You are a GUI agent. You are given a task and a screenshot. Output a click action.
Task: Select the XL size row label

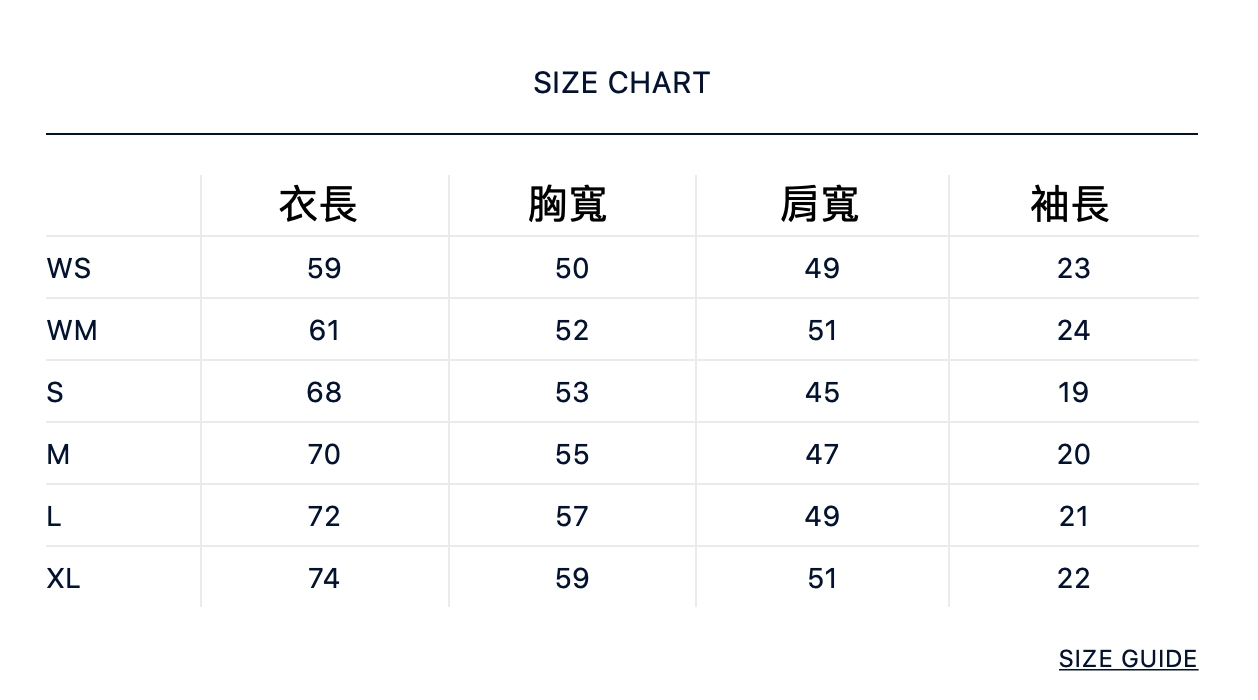(x=63, y=578)
